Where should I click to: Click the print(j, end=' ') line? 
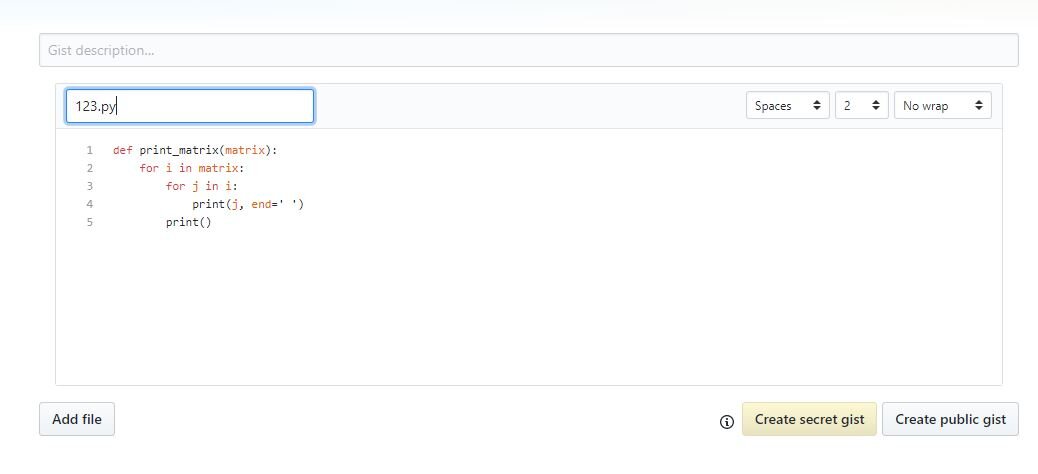point(248,204)
